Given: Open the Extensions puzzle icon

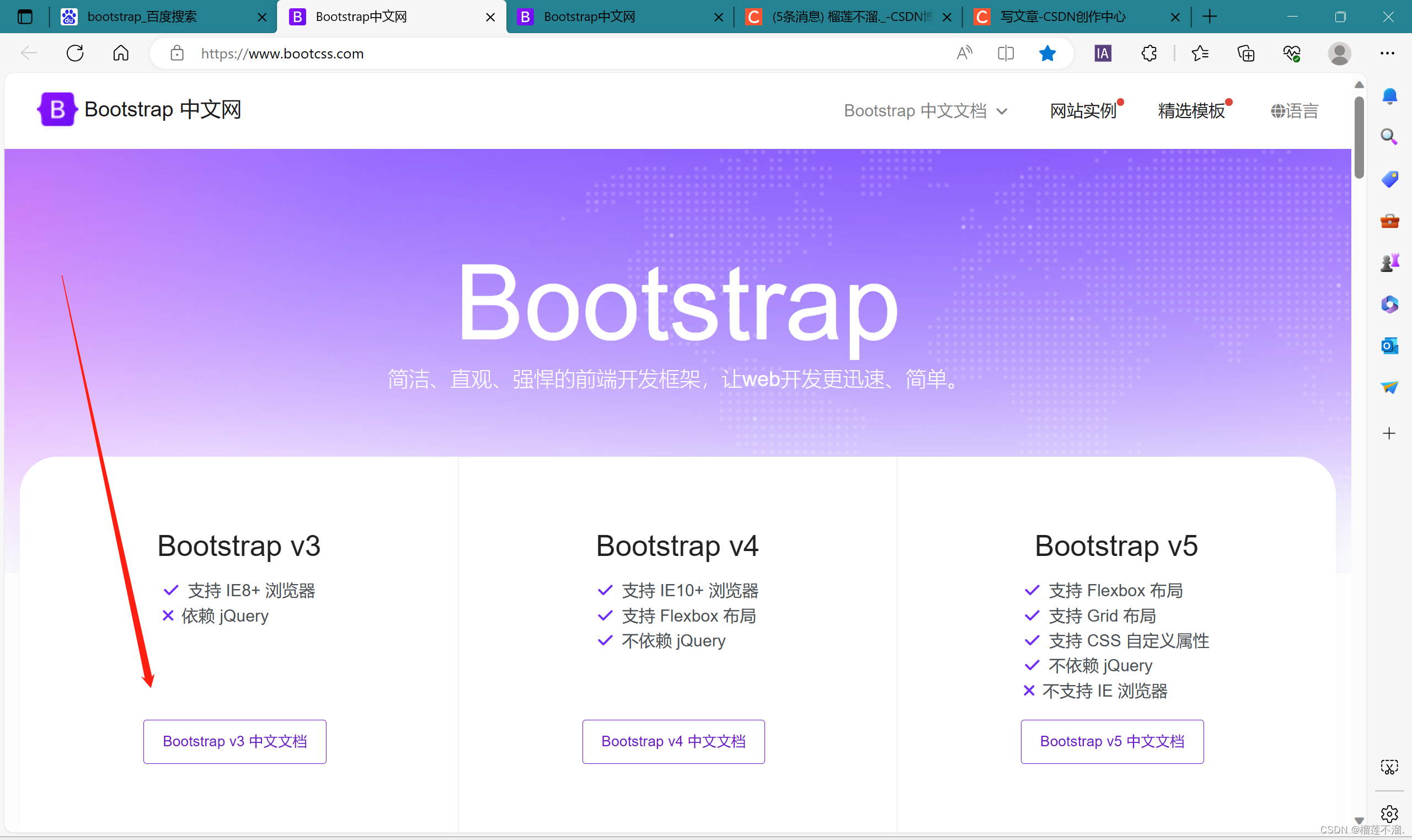Looking at the screenshot, I should pos(1148,53).
